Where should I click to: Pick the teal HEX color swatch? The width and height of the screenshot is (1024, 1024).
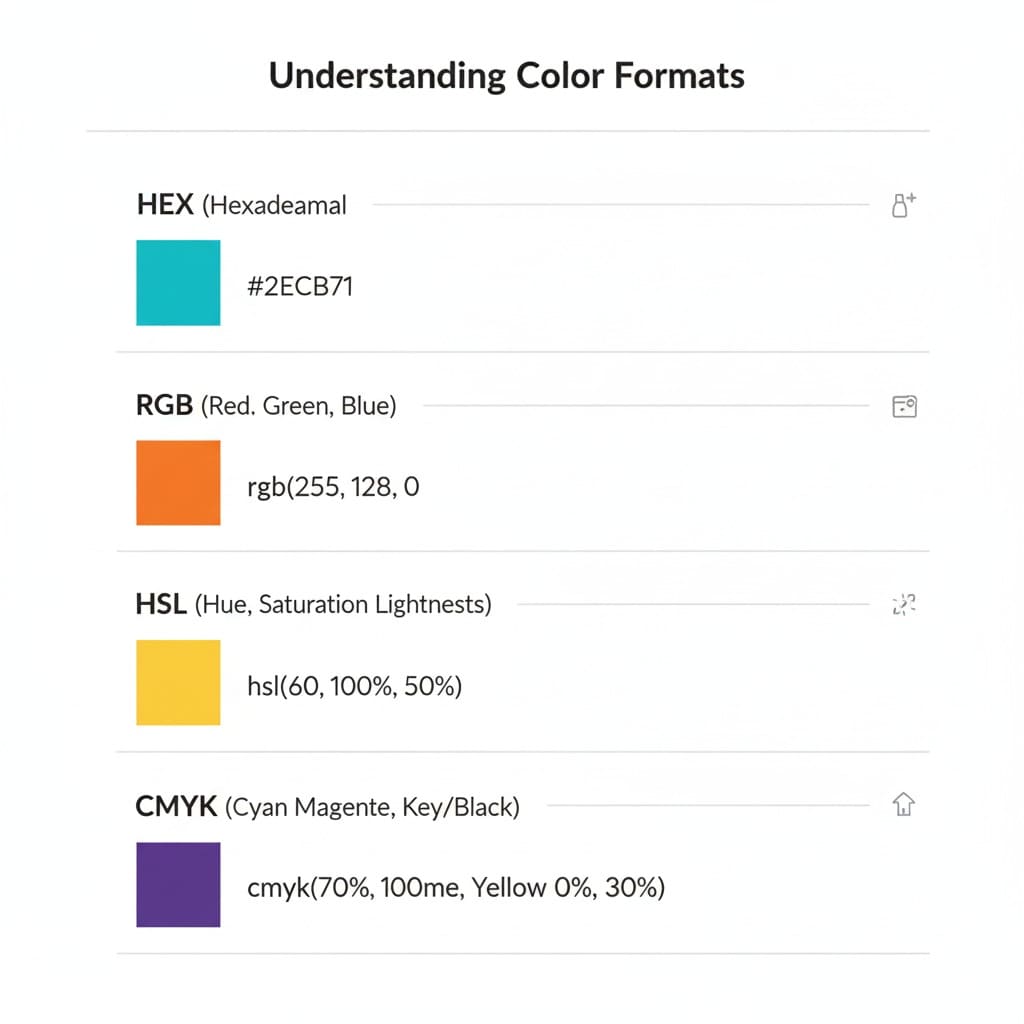tap(178, 283)
